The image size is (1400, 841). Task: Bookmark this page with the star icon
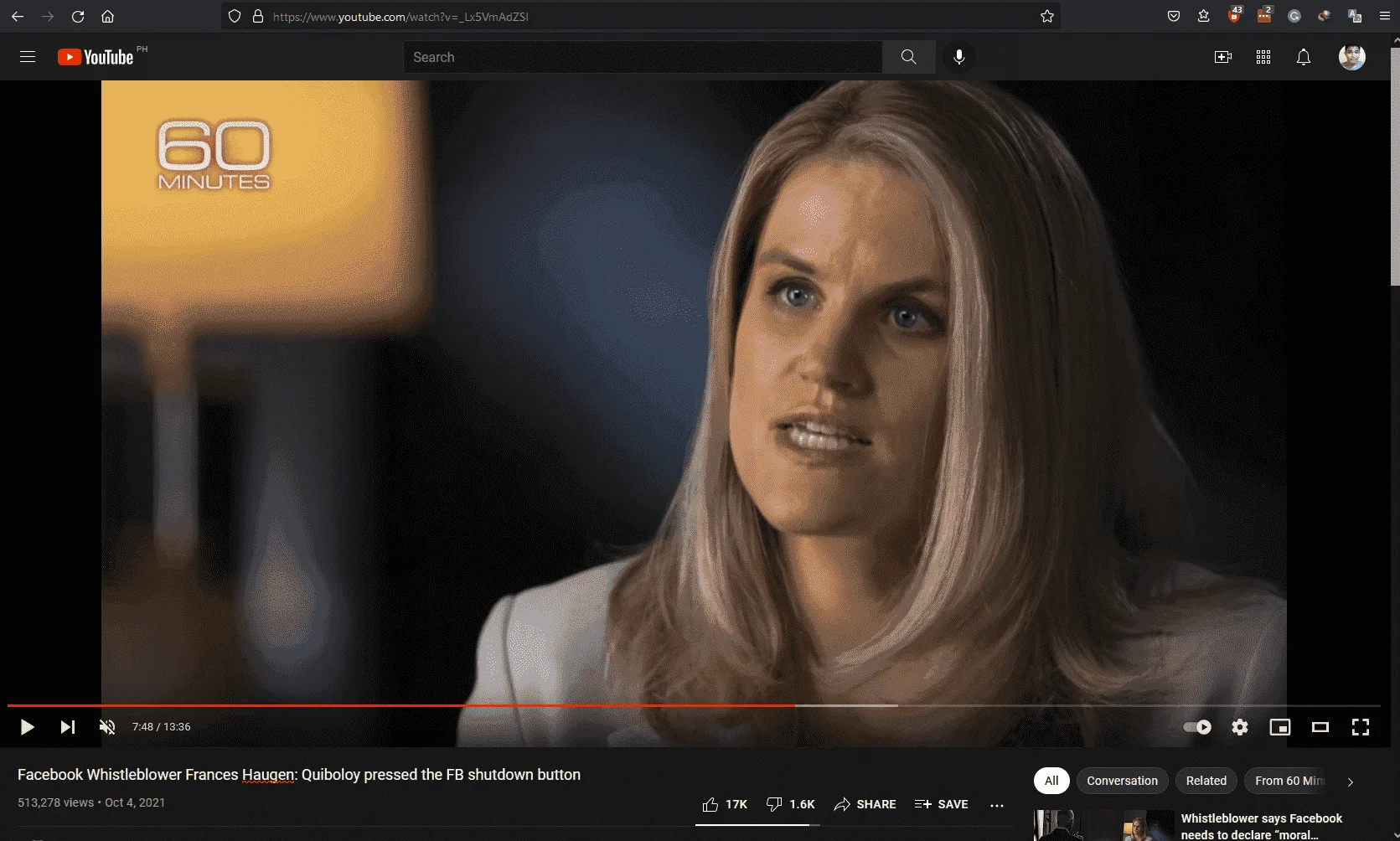point(1047,17)
